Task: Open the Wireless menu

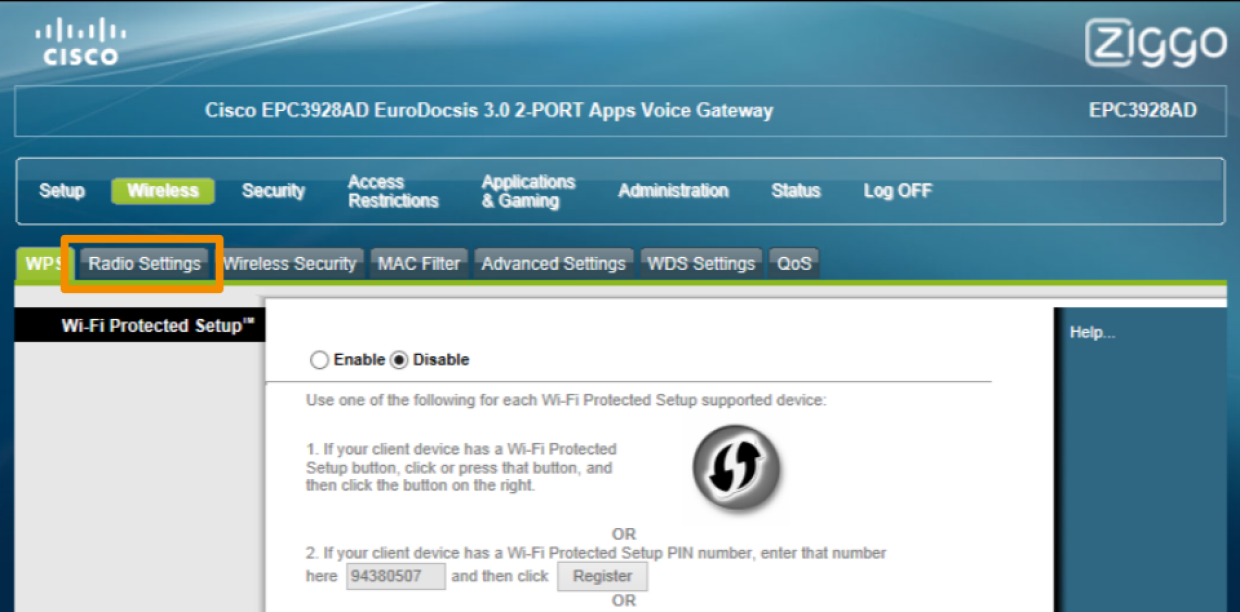Action: coord(163,191)
